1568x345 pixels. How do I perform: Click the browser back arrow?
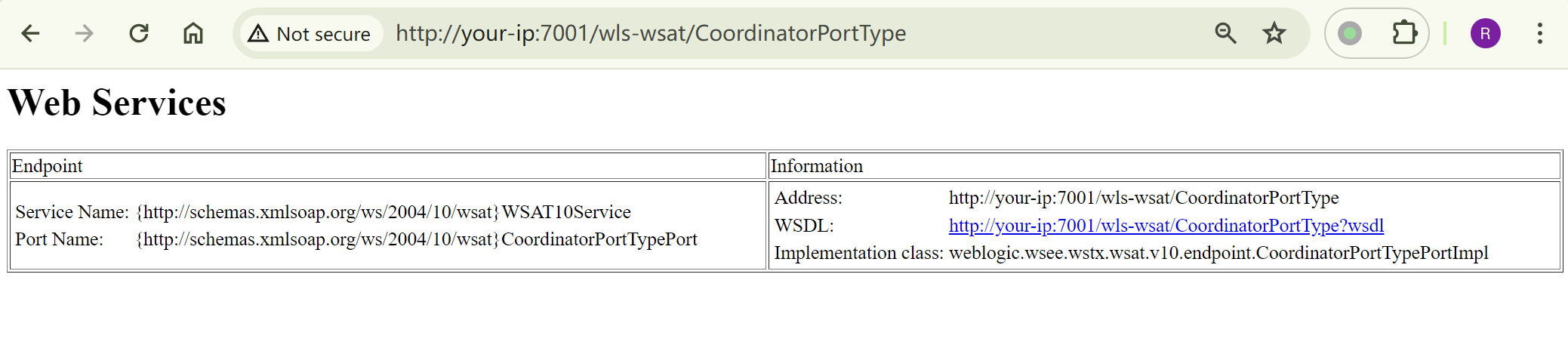click(31, 33)
